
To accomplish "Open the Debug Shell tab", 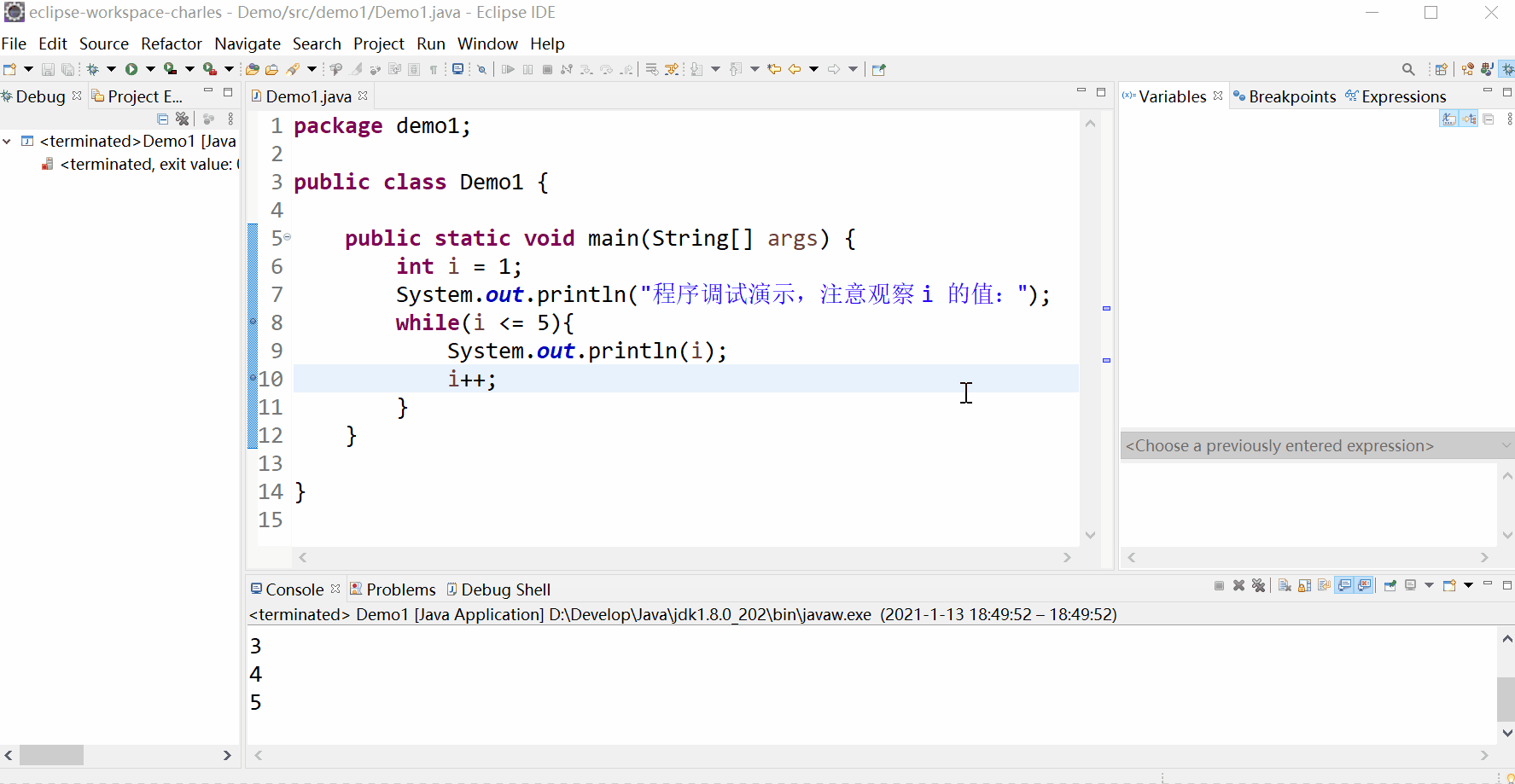I will pyautogui.click(x=505, y=589).
